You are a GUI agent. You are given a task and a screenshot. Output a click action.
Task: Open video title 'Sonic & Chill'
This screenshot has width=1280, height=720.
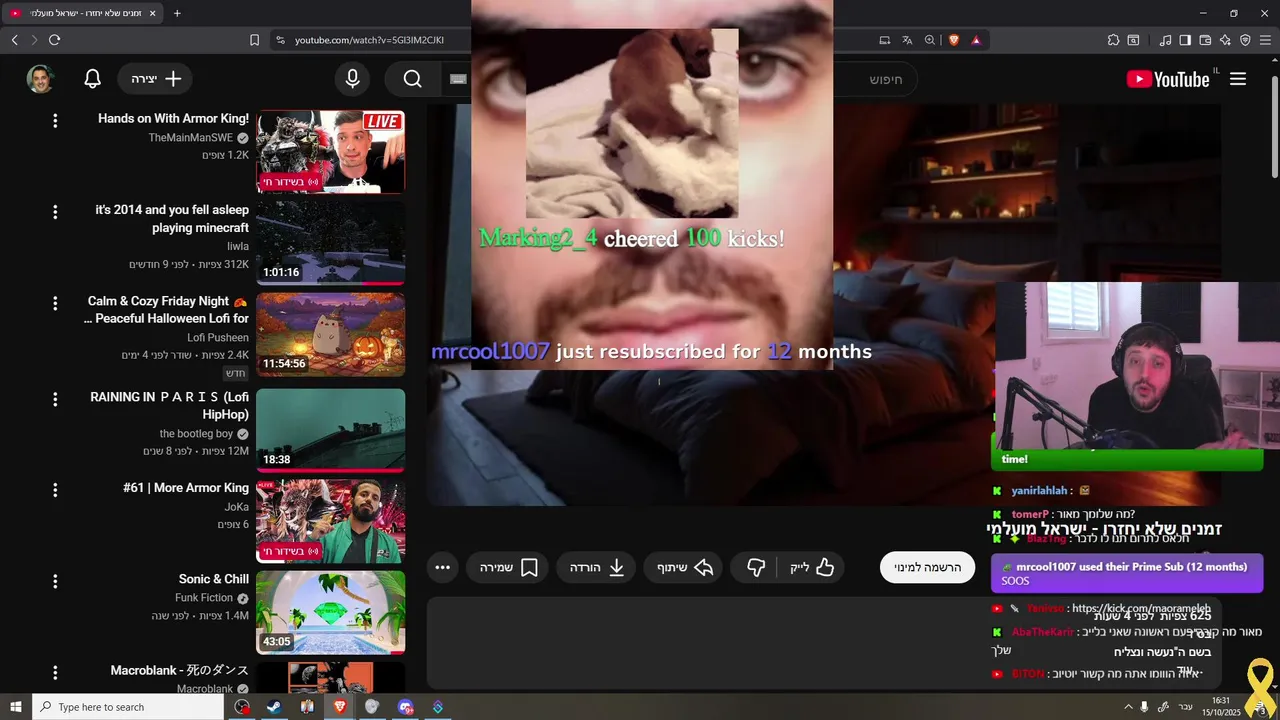(214, 579)
